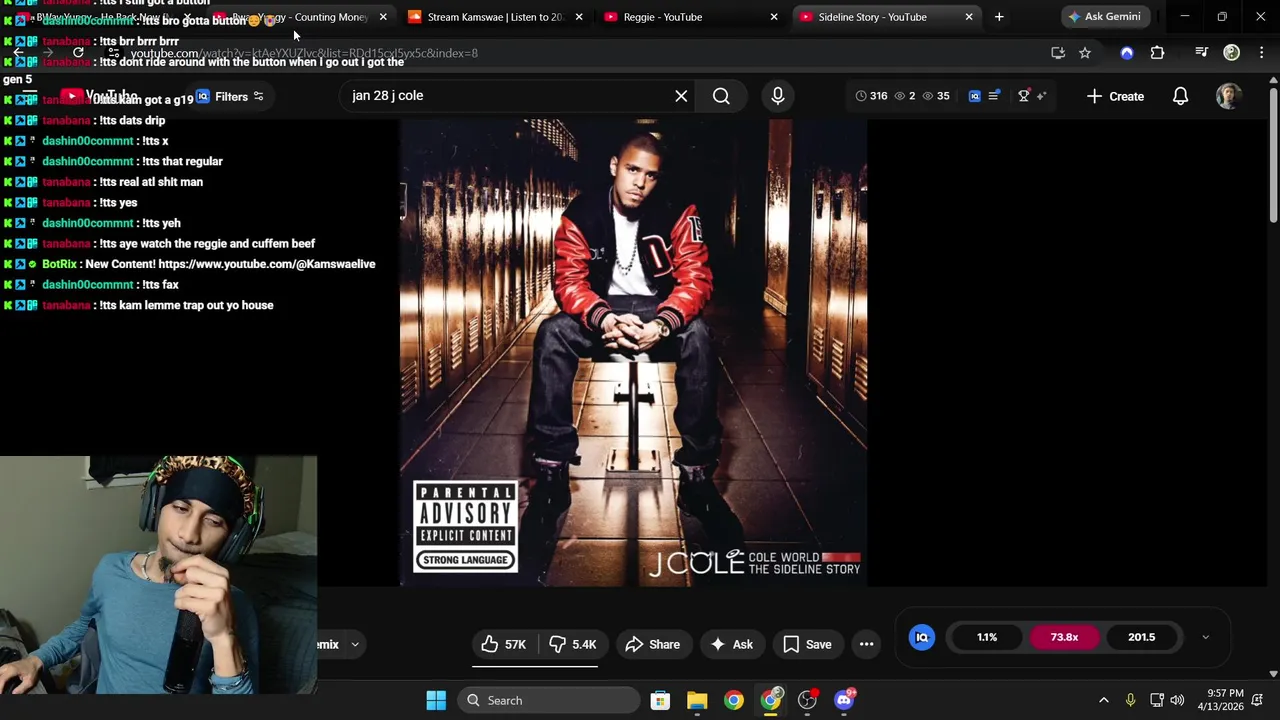Bookmark this page with the star
The width and height of the screenshot is (1280, 720).
pos(1085,53)
